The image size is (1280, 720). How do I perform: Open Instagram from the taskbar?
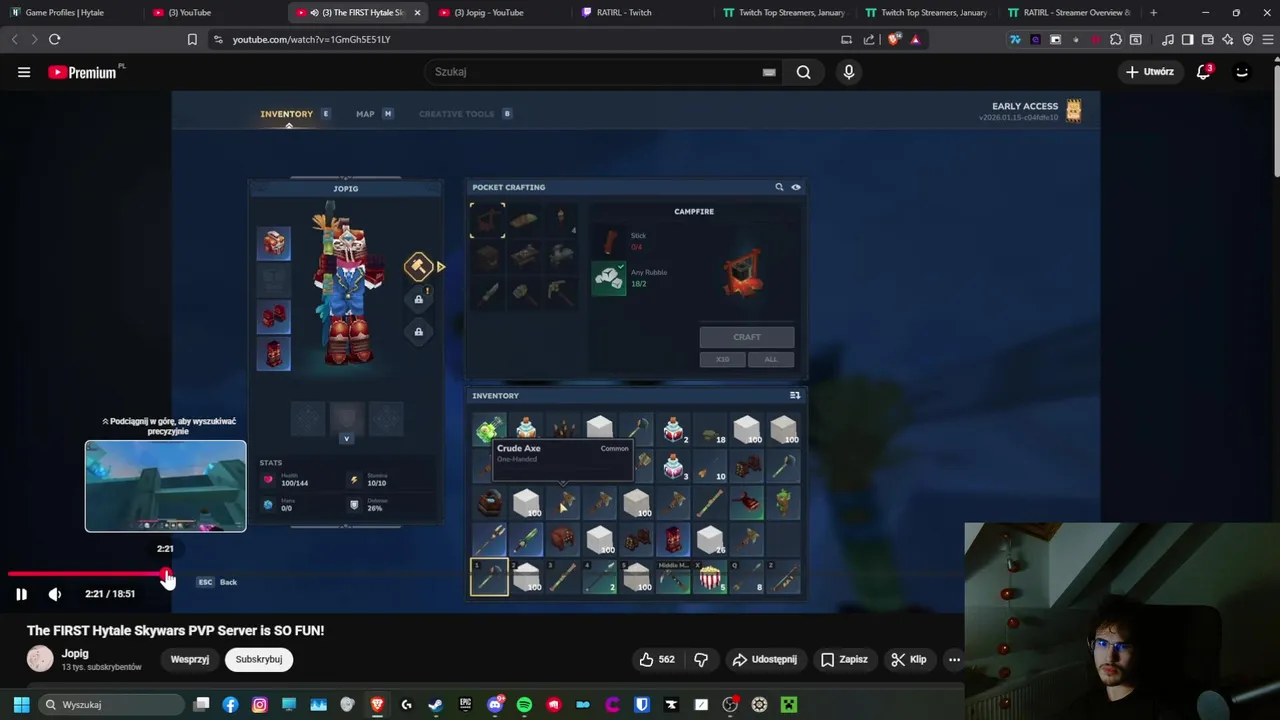(260, 705)
